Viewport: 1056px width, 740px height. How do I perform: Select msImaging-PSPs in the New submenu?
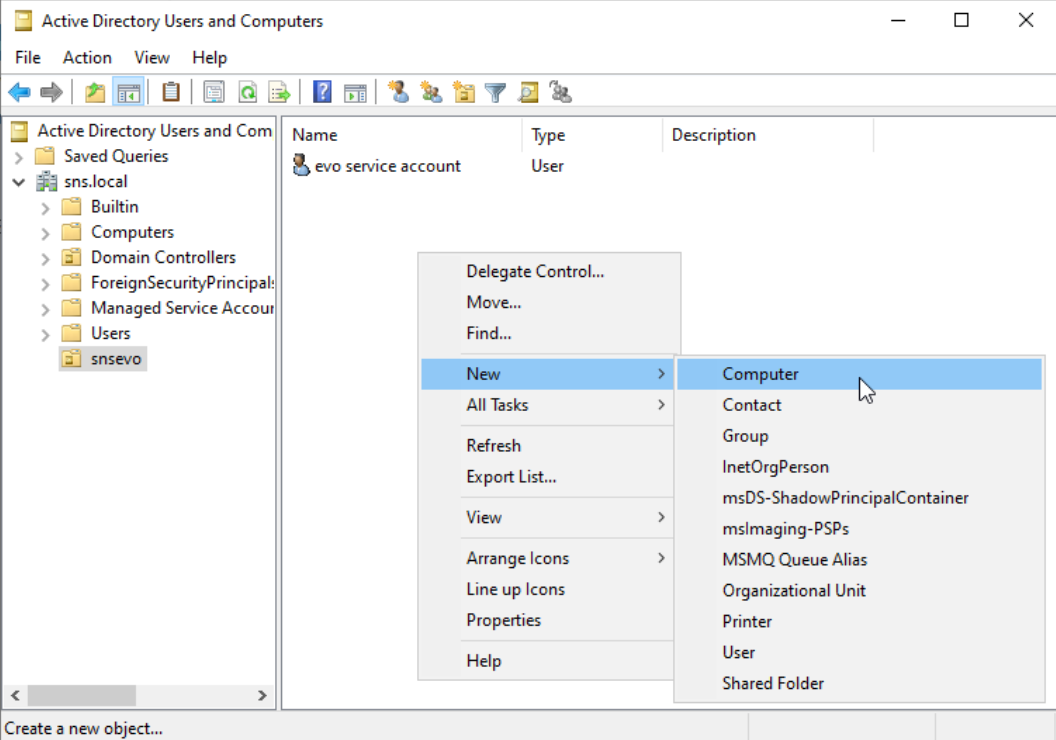tap(859, 529)
